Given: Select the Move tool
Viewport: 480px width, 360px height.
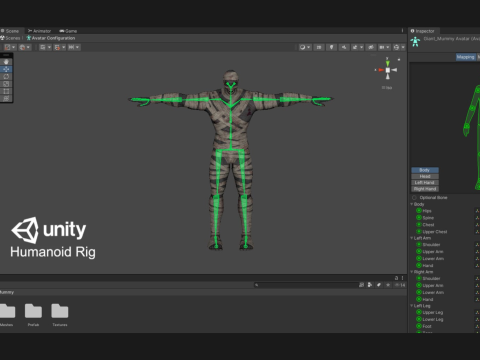Looking at the screenshot, I should click(6, 69).
